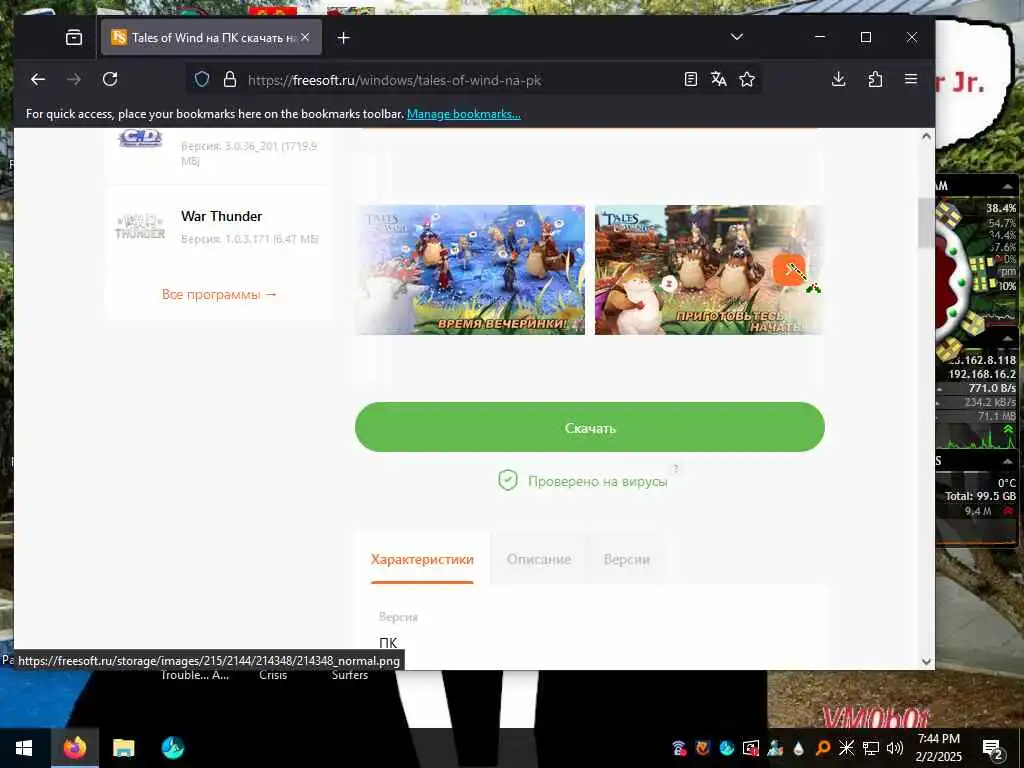The height and width of the screenshot is (768, 1024).
Task: Toggle Reader View icon in address bar
Action: coord(690,80)
